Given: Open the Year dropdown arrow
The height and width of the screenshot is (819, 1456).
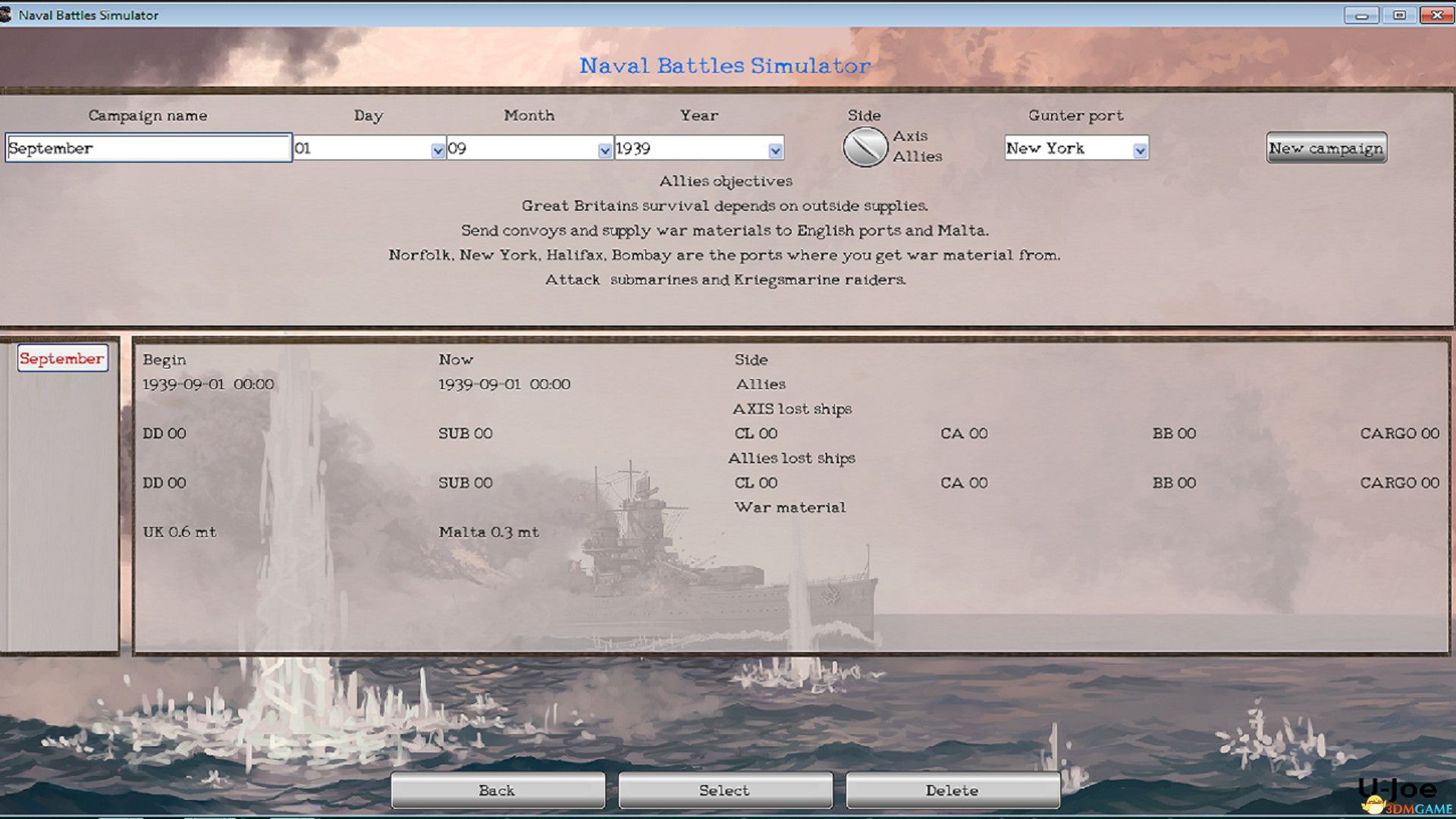Looking at the screenshot, I should 775,150.
